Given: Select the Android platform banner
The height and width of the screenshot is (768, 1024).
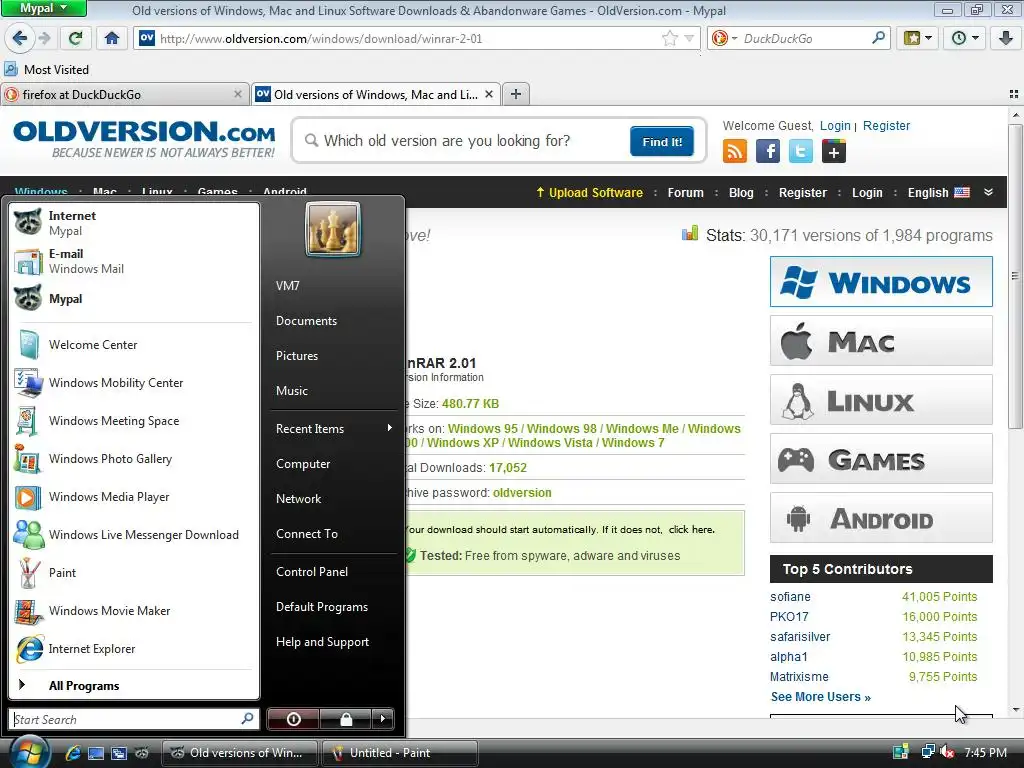Looking at the screenshot, I should coord(881,518).
